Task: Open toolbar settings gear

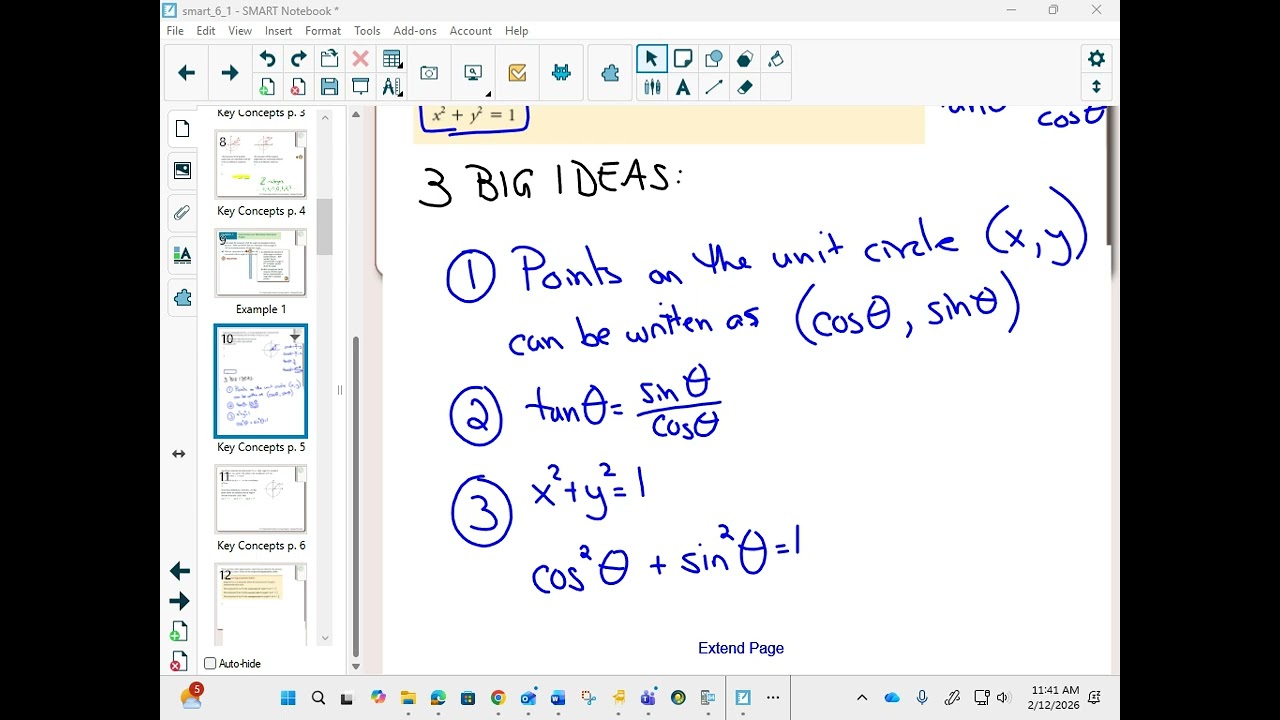Action: coord(1096,59)
